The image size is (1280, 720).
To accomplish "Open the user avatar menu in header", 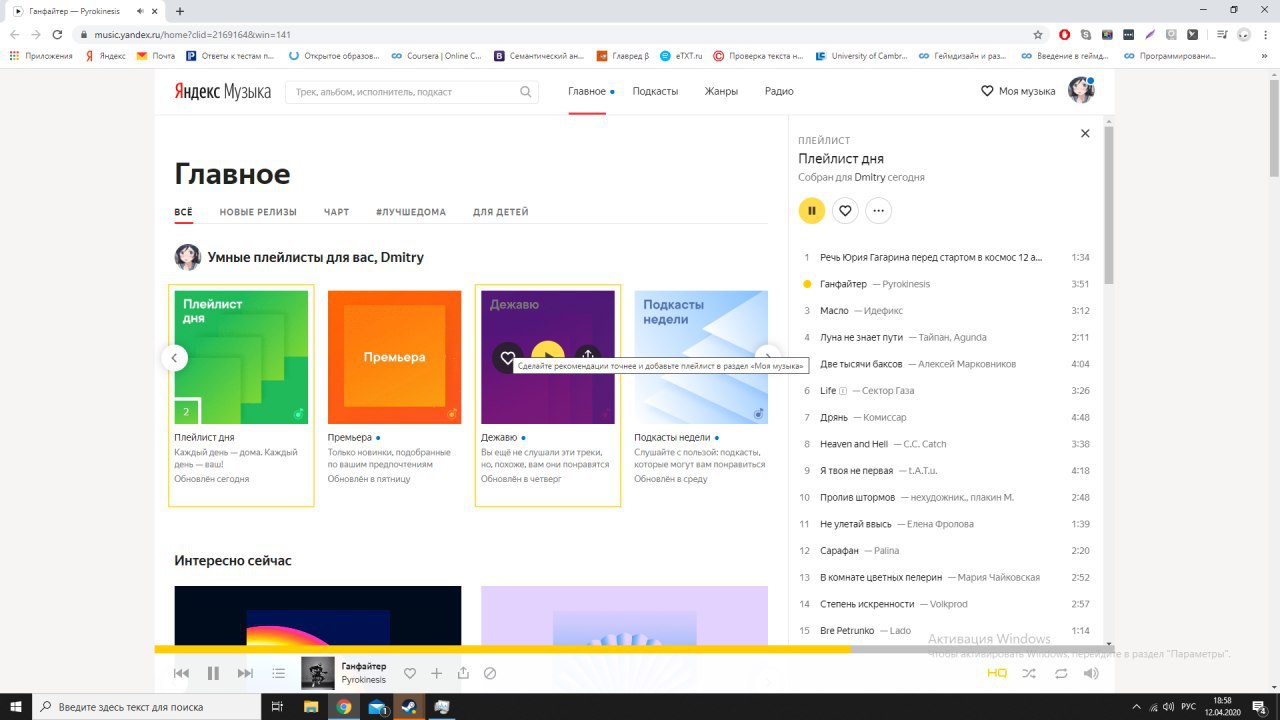I will pyautogui.click(x=1081, y=91).
